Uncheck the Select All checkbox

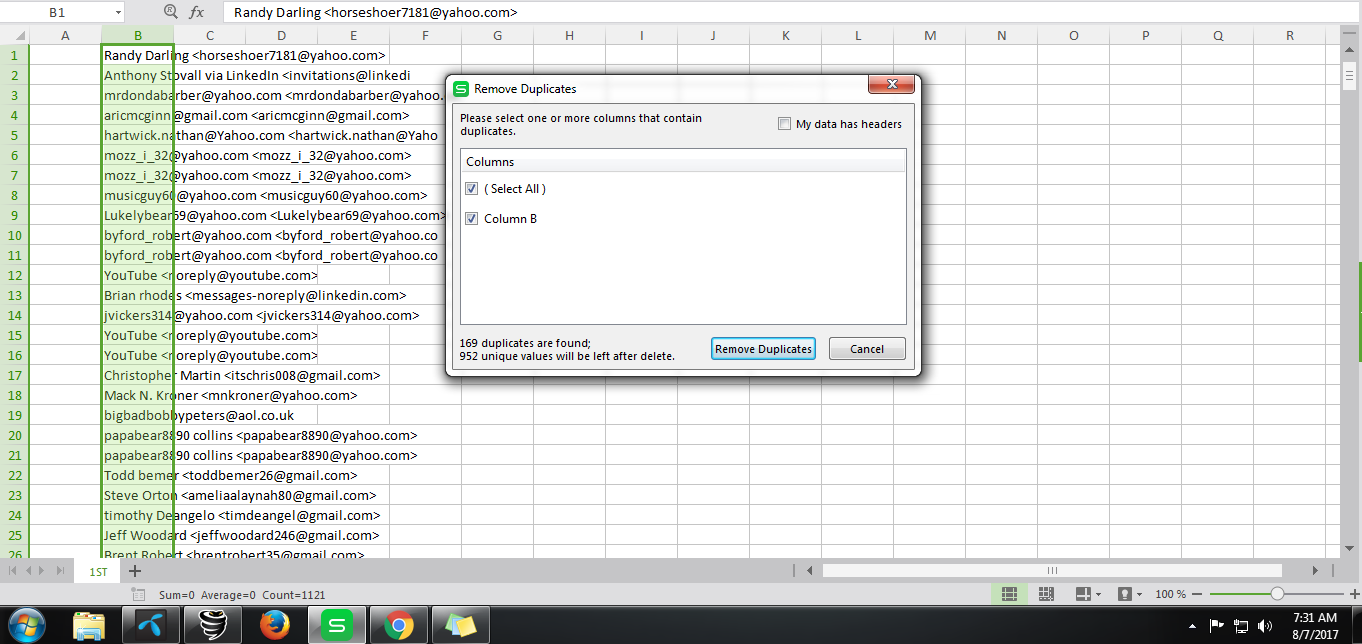coord(472,189)
